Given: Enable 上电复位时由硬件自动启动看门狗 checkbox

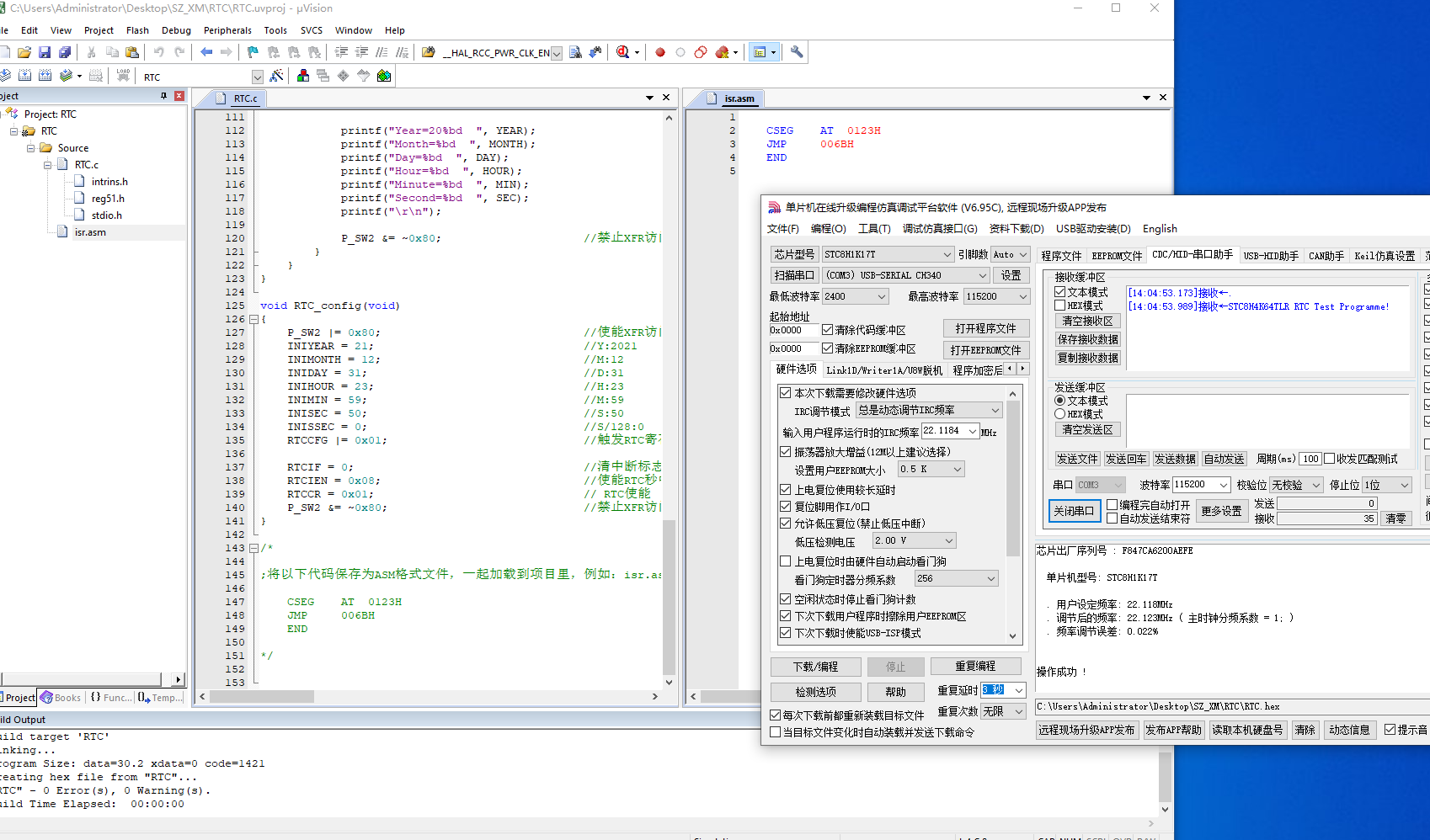Looking at the screenshot, I should pyautogui.click(x=785, y=561).
